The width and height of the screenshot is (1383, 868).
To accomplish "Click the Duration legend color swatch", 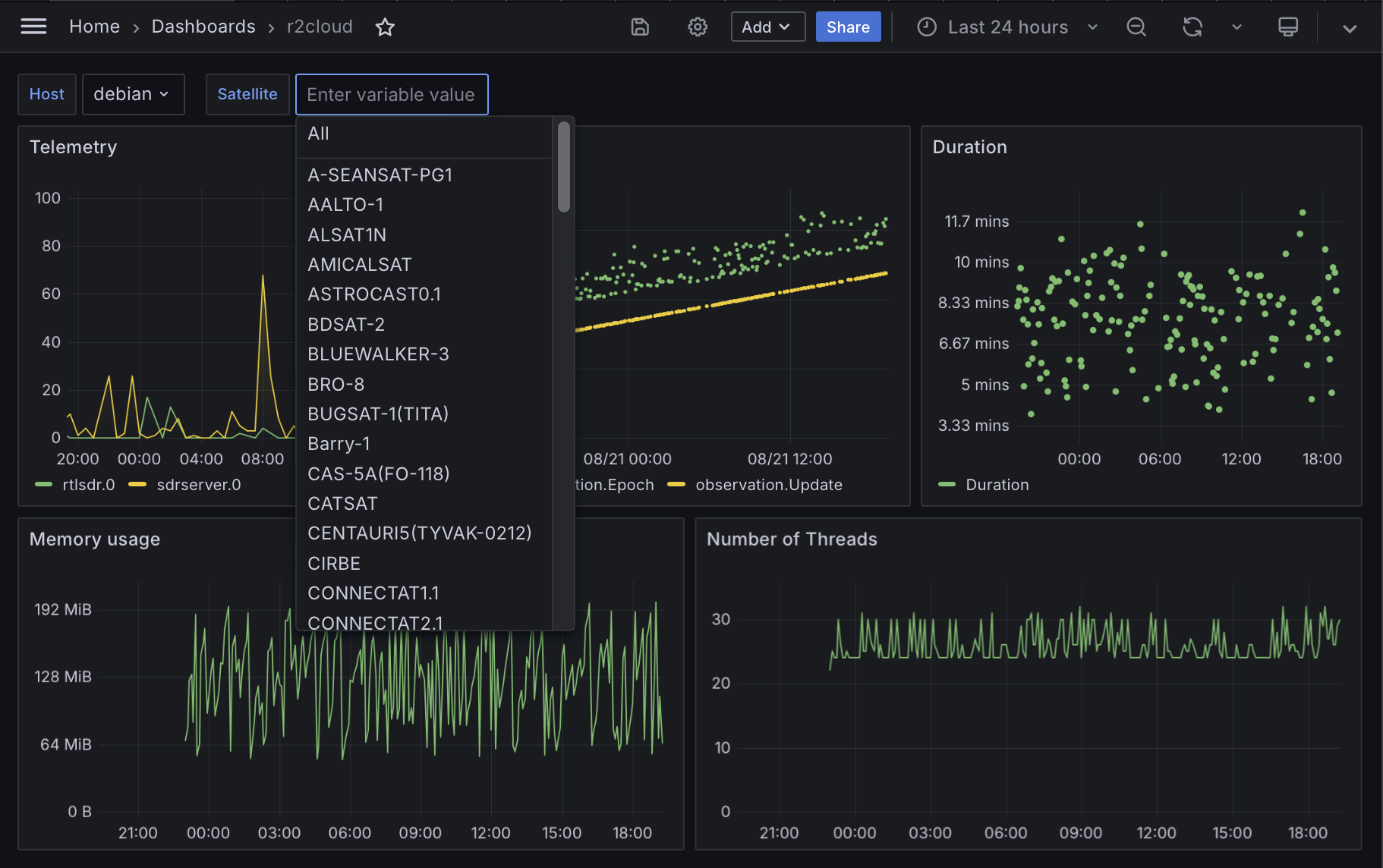I will coord(947,485).
